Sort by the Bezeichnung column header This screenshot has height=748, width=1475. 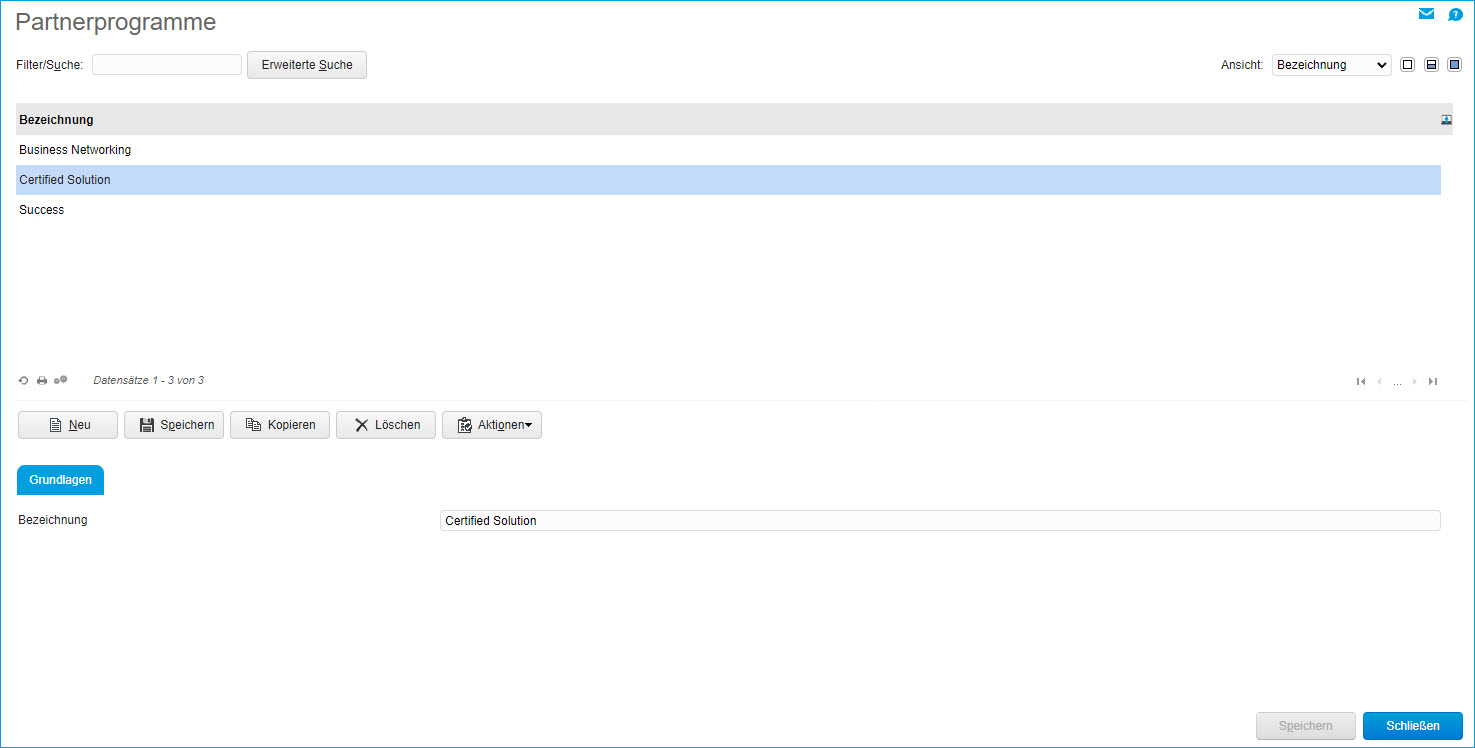pyautogui.click(x=56, y=120)
